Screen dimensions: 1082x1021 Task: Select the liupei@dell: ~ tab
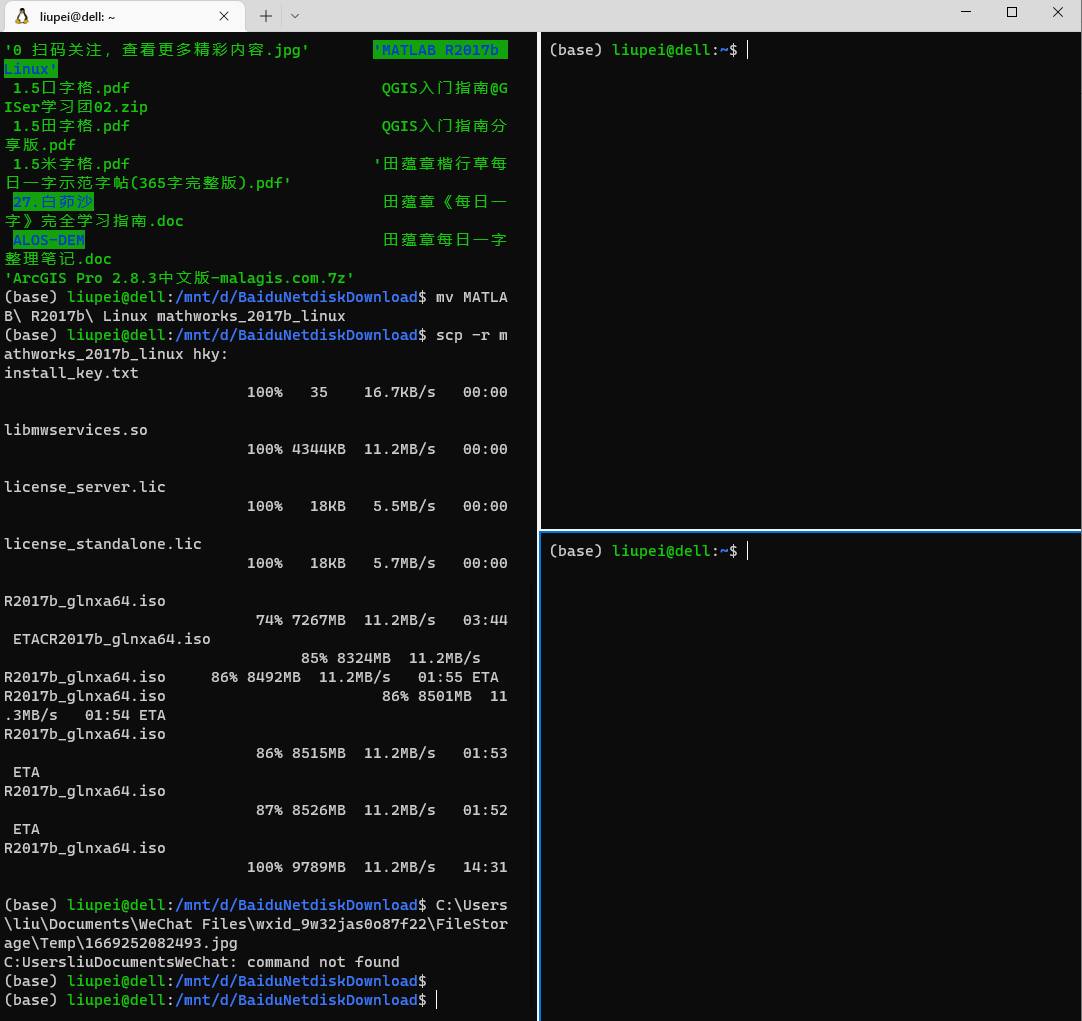click(125, 17)
